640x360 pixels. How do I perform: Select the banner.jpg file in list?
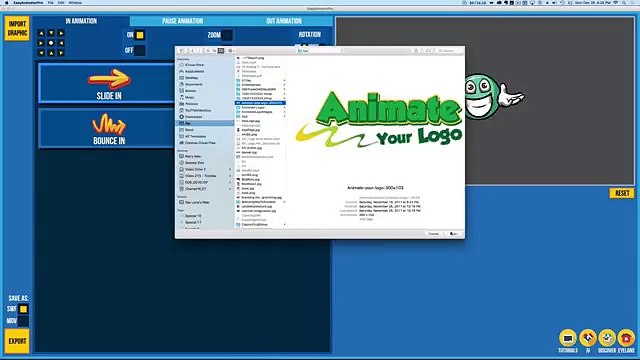(249, 152)
